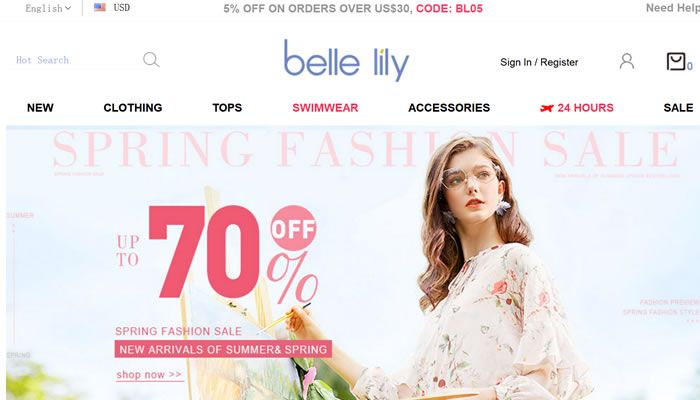Open the user account icon
700x400 pixels.
627,61
